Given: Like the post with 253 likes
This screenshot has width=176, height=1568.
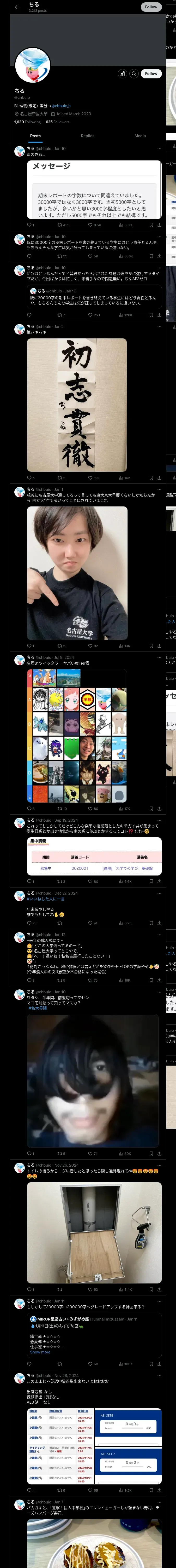Looking at the screenshot, I should [94, 315].
